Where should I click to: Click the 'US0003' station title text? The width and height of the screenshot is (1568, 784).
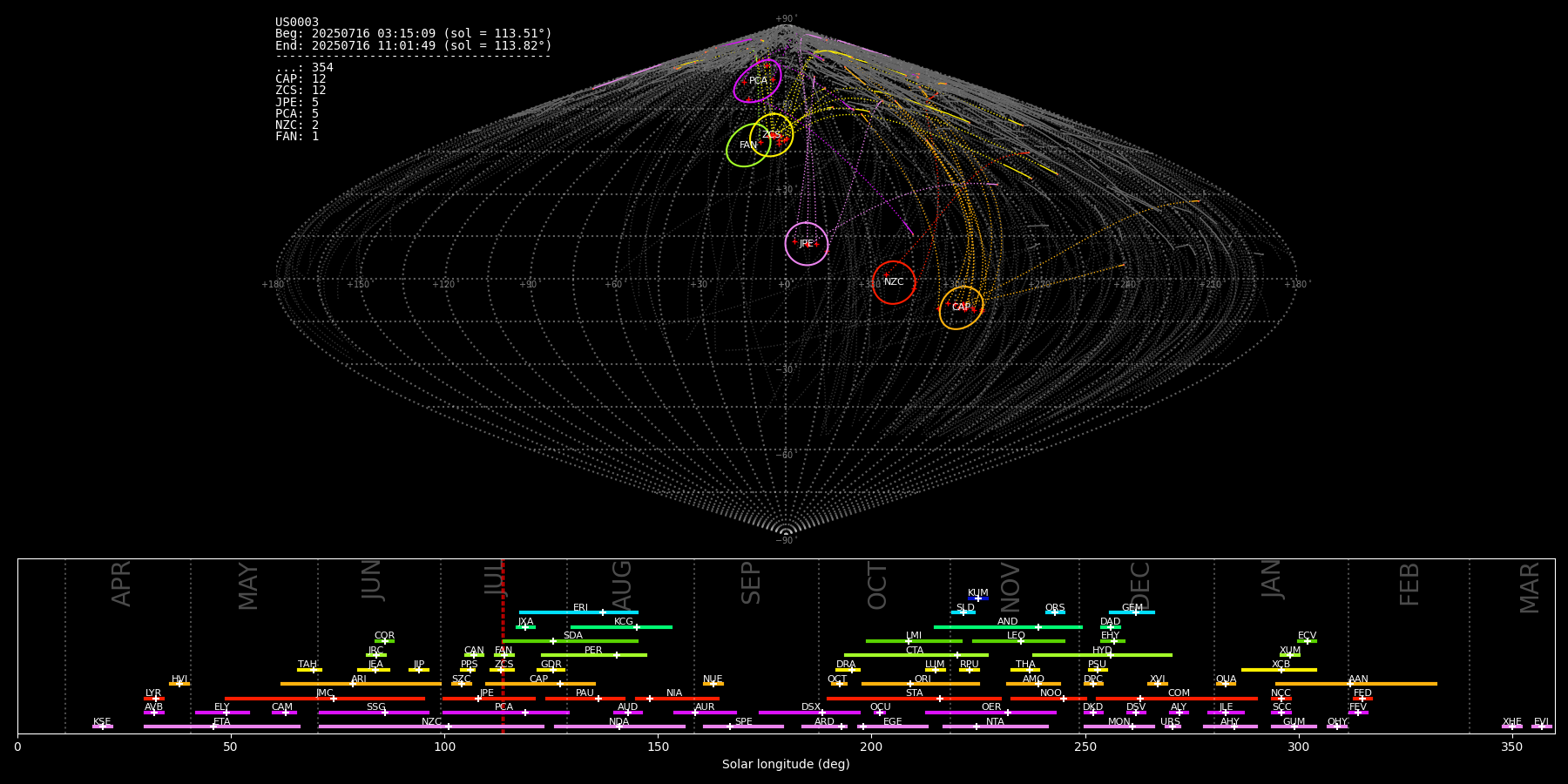297,22
